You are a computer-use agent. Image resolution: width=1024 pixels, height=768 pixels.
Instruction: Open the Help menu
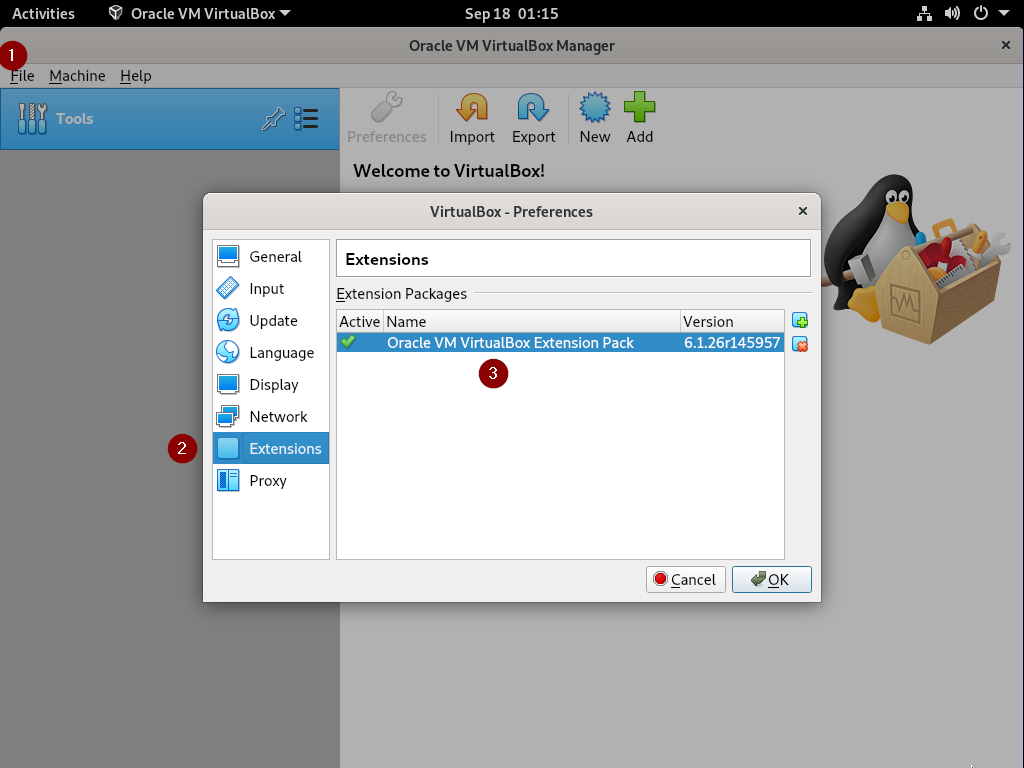click(x=136, y=76)
